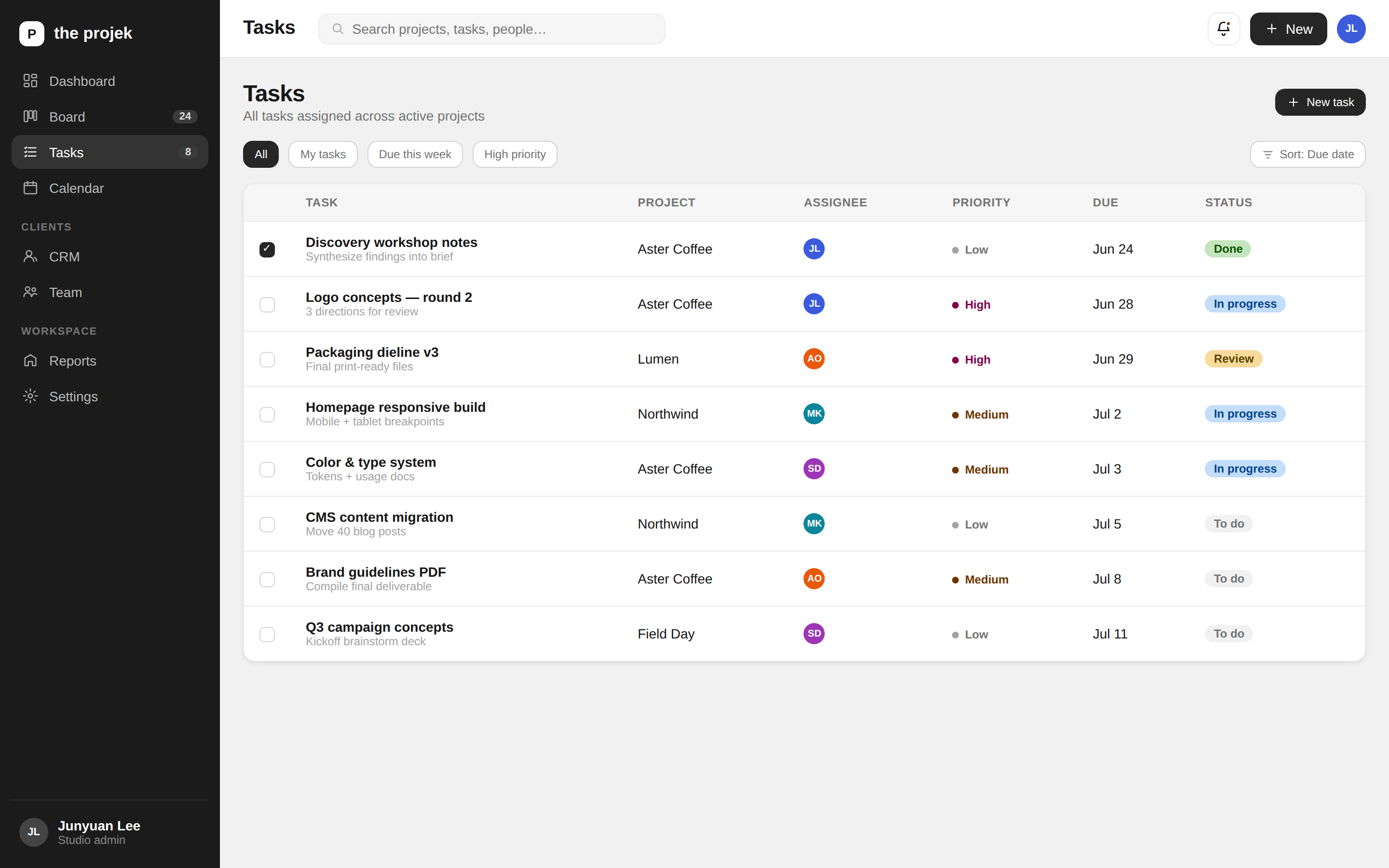Select the All filter tab
This screenshot has width=1389, height=868.
tap(260, 154)
